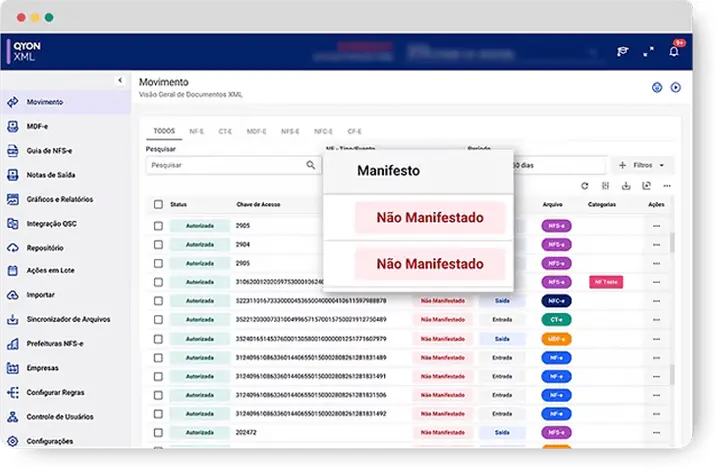Check the box for the first 2905 row
The image size is (716, 474).
coord(158,226)
